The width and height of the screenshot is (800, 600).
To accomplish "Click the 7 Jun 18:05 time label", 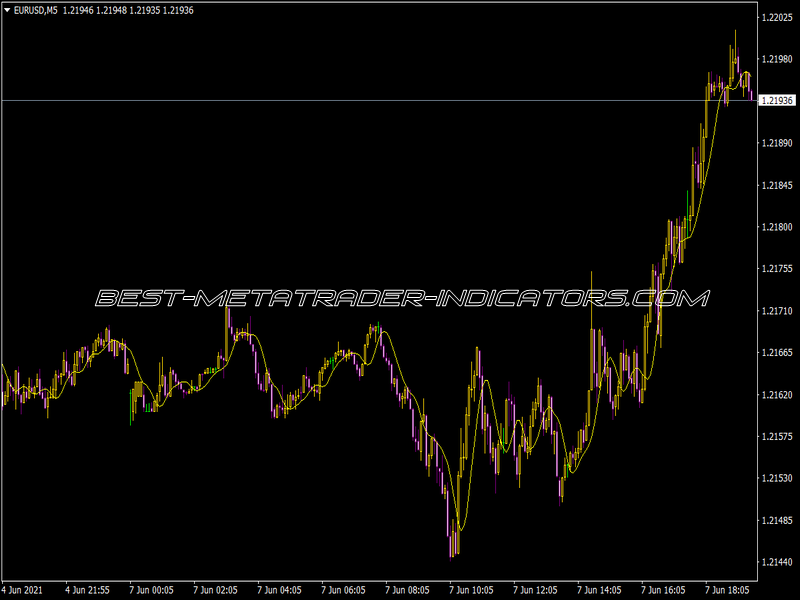I will coord(728,590).
